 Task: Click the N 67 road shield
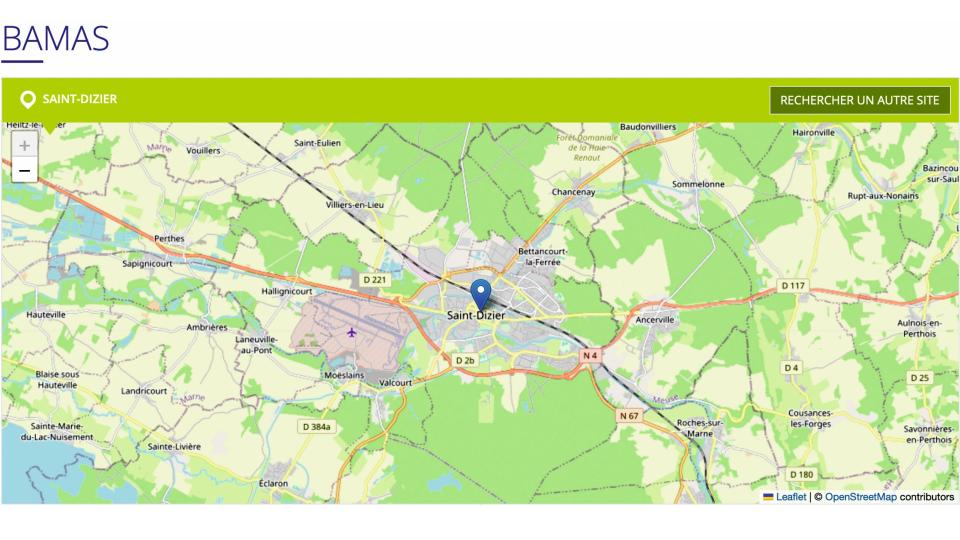[x=629, y=416]
